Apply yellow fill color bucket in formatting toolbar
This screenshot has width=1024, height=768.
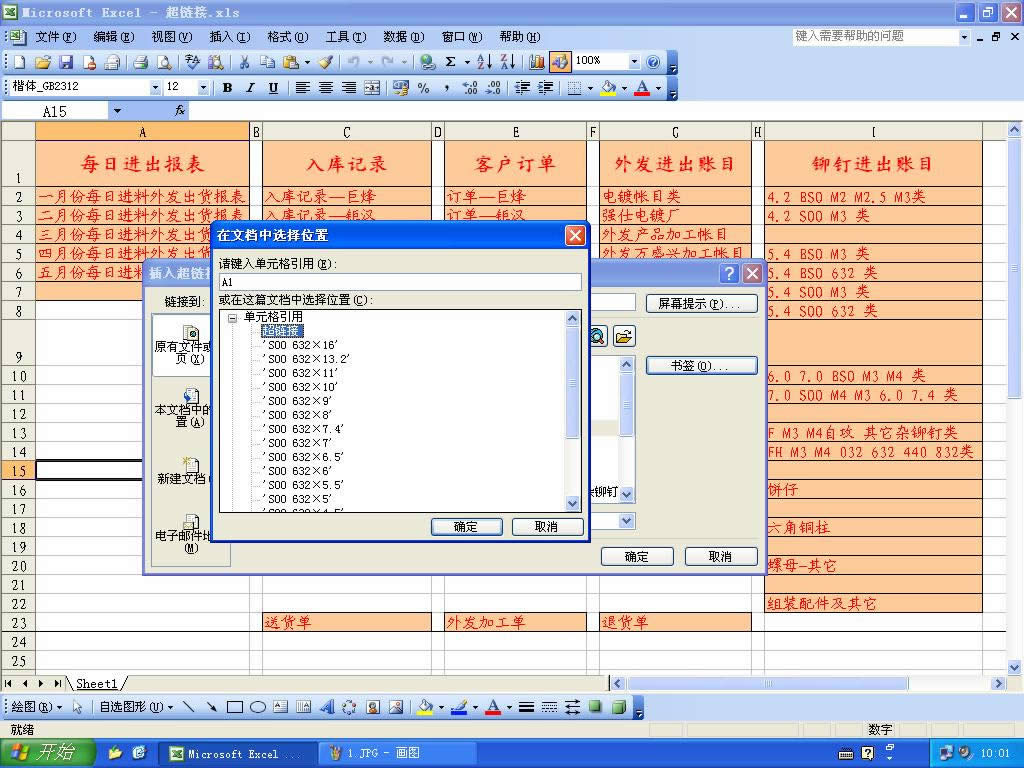[609, 88]
